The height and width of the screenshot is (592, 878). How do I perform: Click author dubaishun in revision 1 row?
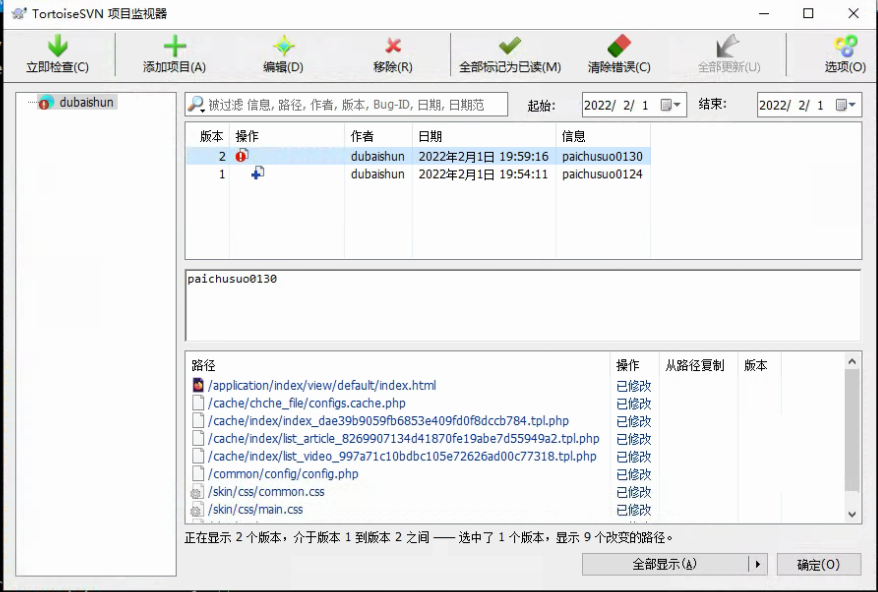[x=378, y=174]
